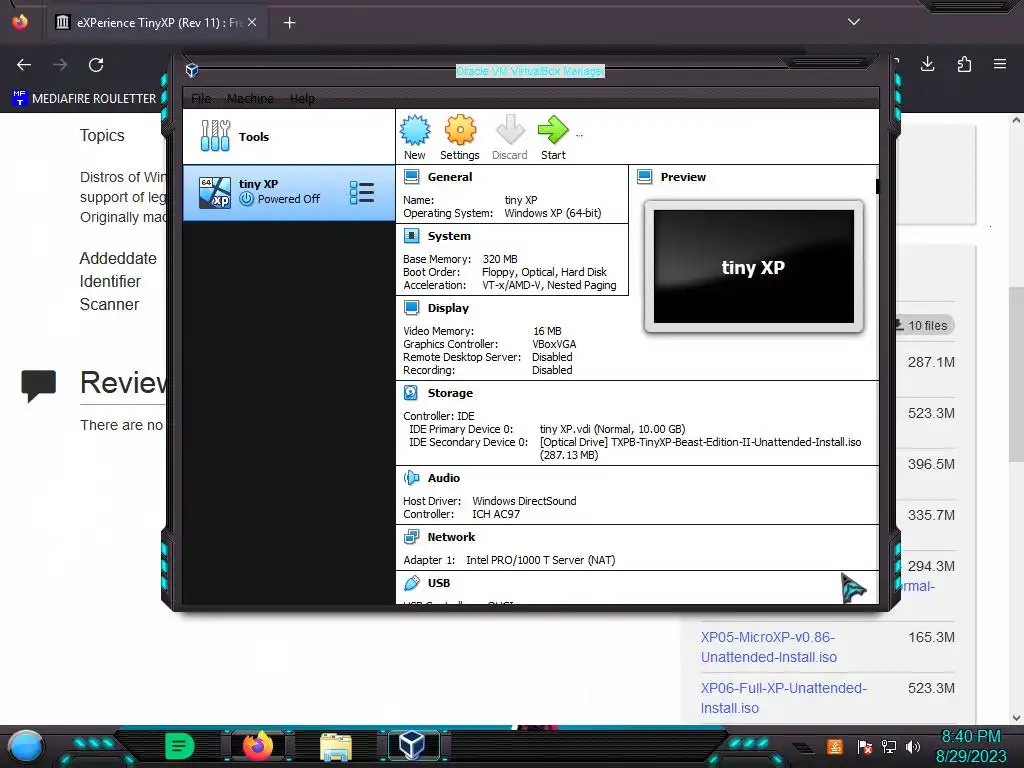The width and height of the screenshot is (1024, 768).
Task: Click the network tray icon
Action: click(889, 747)
